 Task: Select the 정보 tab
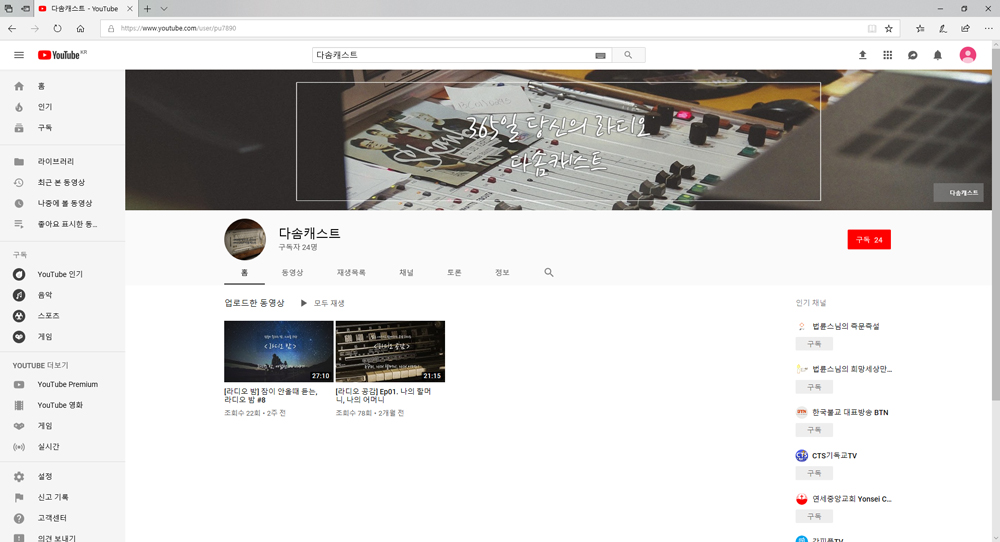[x=502, y=272]
